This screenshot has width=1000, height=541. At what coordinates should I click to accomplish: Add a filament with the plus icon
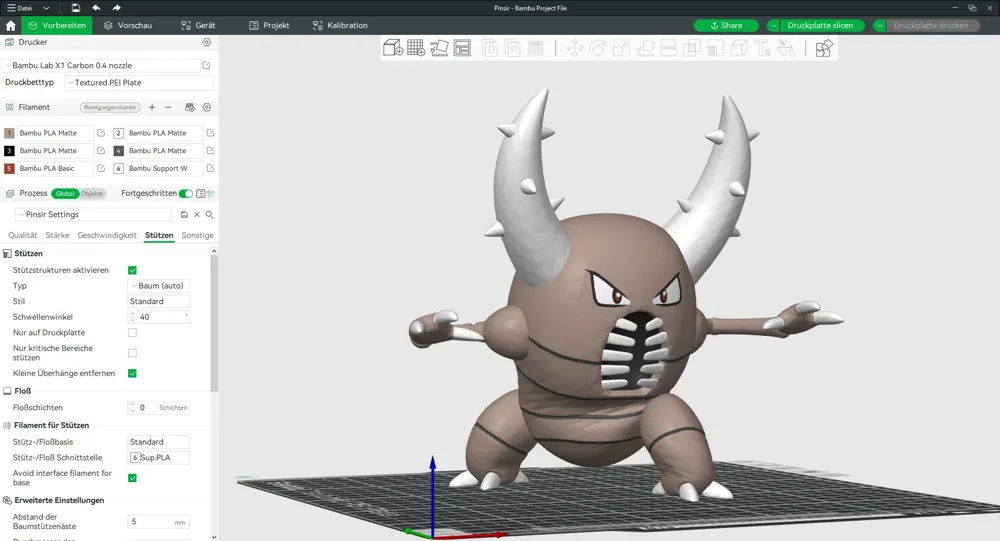pos(152,107)
